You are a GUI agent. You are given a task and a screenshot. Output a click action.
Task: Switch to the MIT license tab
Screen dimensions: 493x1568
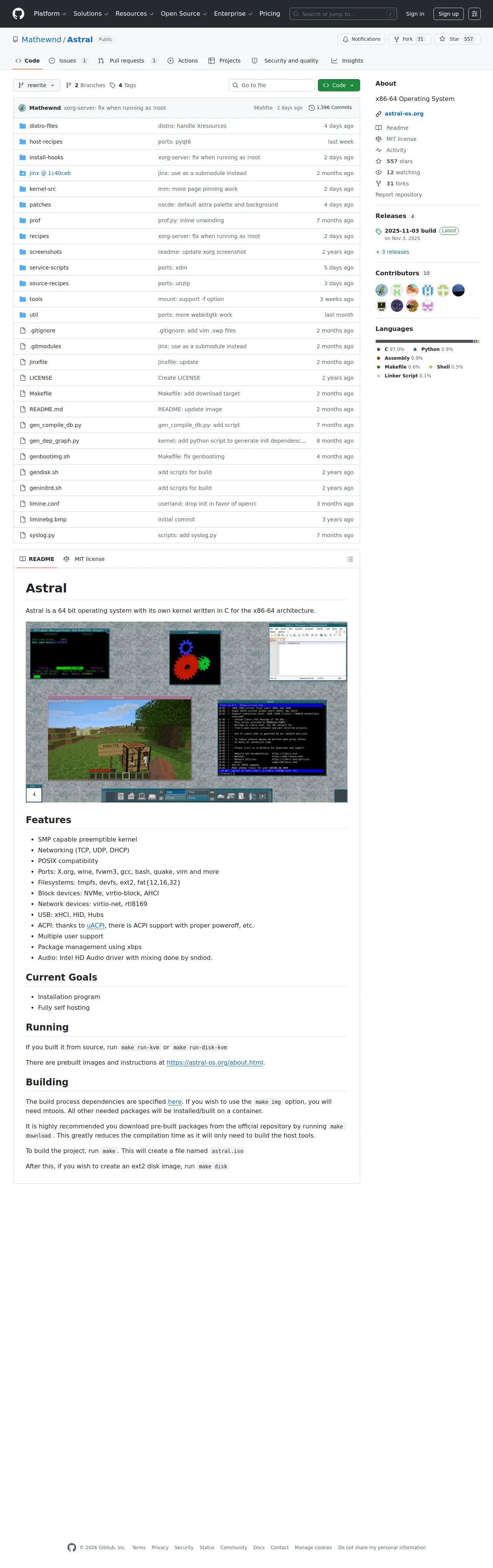pos(84,559)
